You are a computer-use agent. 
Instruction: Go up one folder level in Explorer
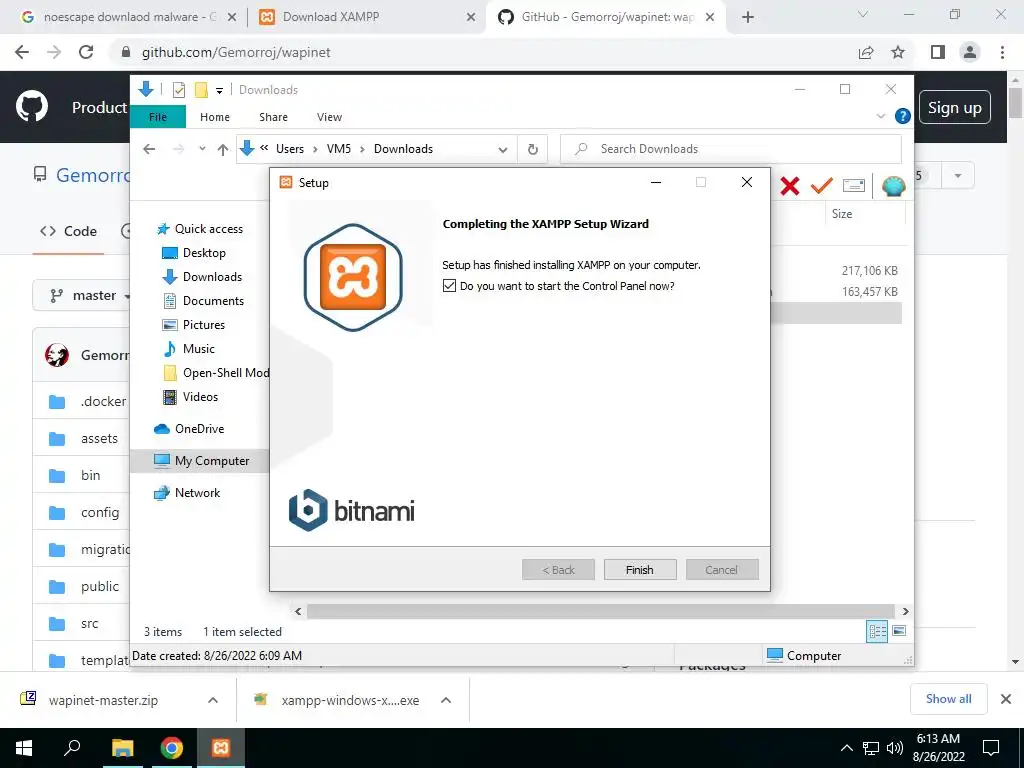point(223,150)
